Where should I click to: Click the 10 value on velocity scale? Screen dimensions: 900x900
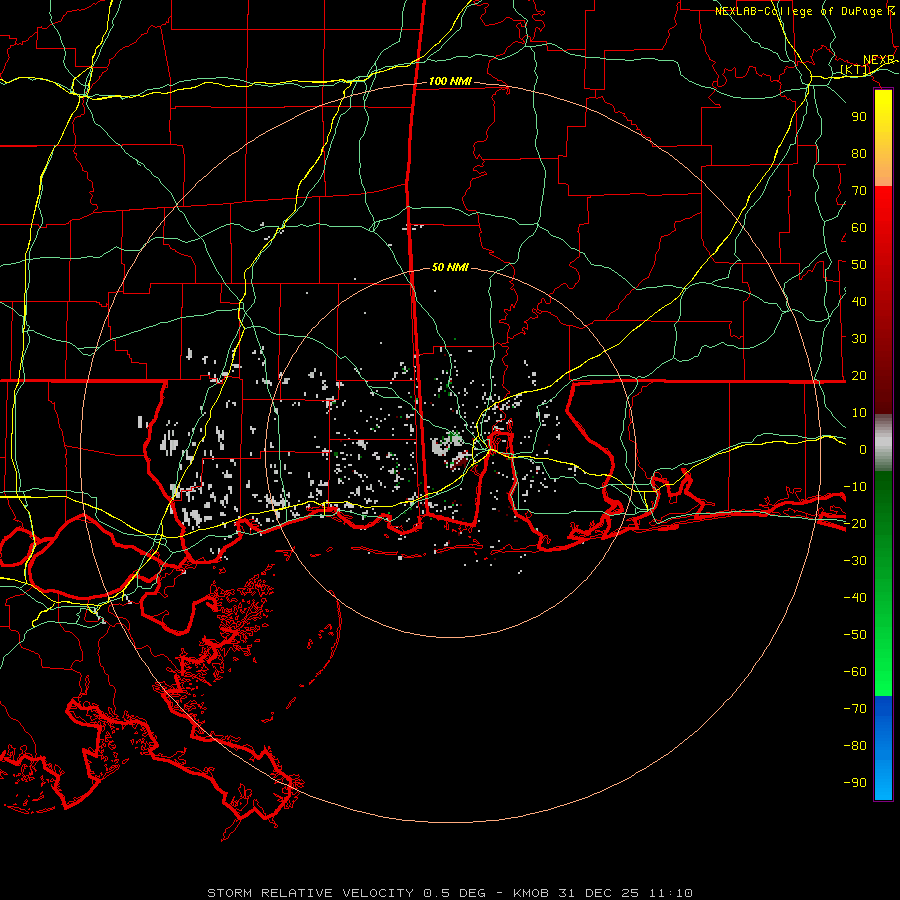click(x=859, y=413)
